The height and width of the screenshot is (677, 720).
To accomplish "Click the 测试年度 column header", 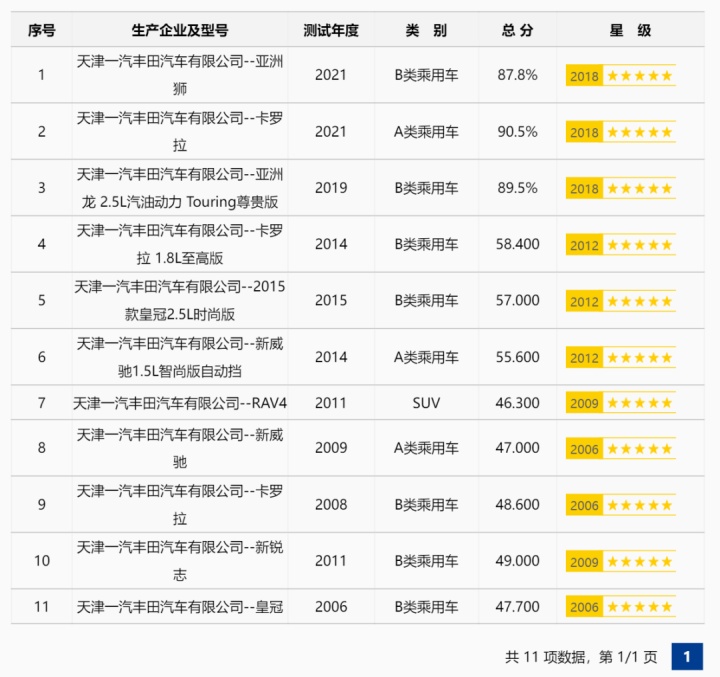I will click(331, 30).
